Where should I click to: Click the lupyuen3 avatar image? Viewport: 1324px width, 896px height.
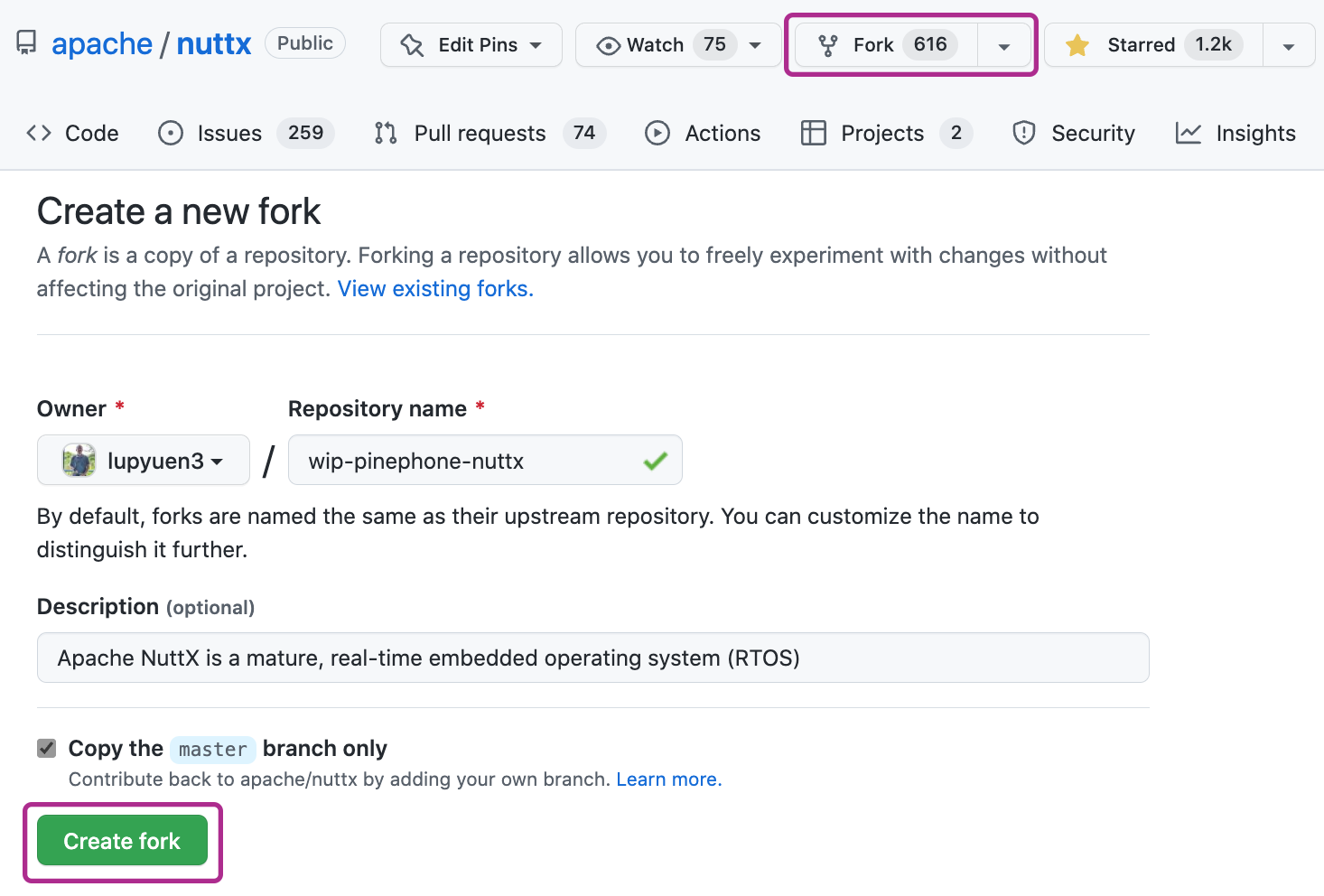point(79,461)
